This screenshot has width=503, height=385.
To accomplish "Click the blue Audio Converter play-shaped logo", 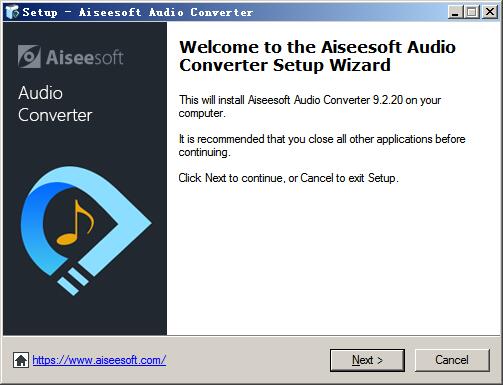I will pos(86,230).
